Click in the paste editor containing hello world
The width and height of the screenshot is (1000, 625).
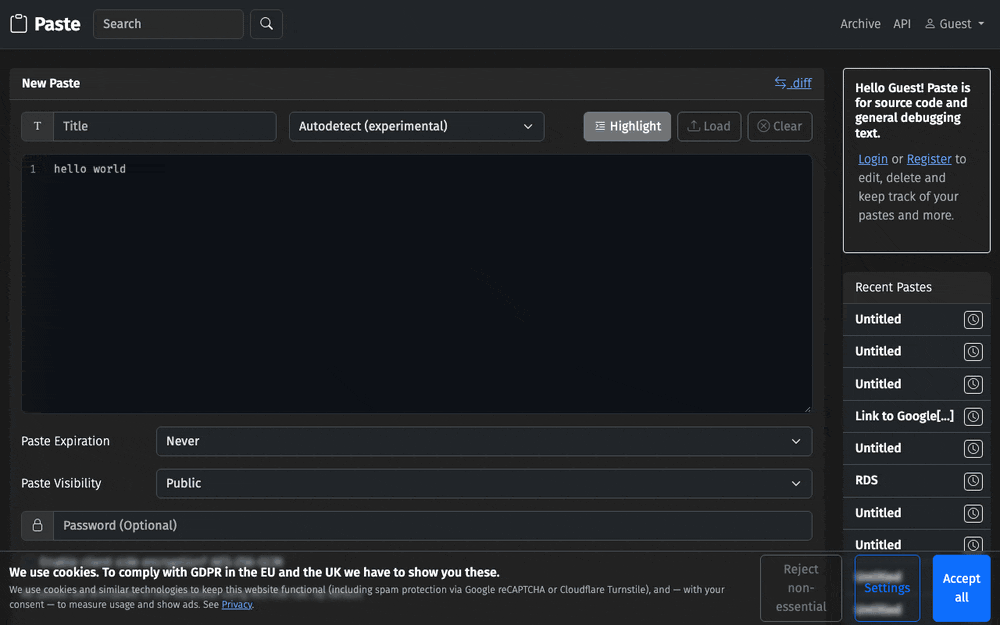[x=416, y=284]
